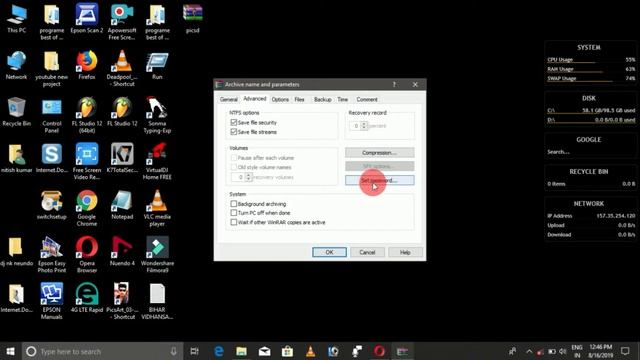The width and height of the screenshot is (640, 360).
Task: Open the Backup tab
Action: click(x=322, y=99)
